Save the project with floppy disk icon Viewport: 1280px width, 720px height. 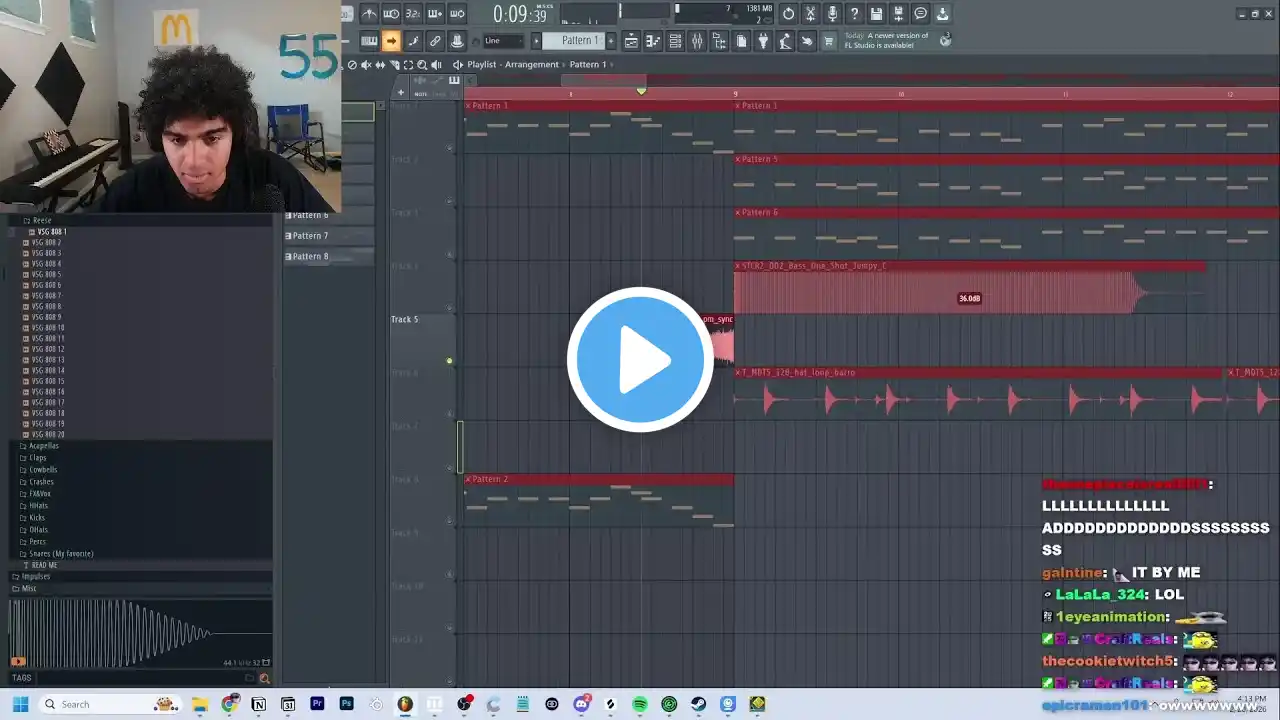(876, 14)
